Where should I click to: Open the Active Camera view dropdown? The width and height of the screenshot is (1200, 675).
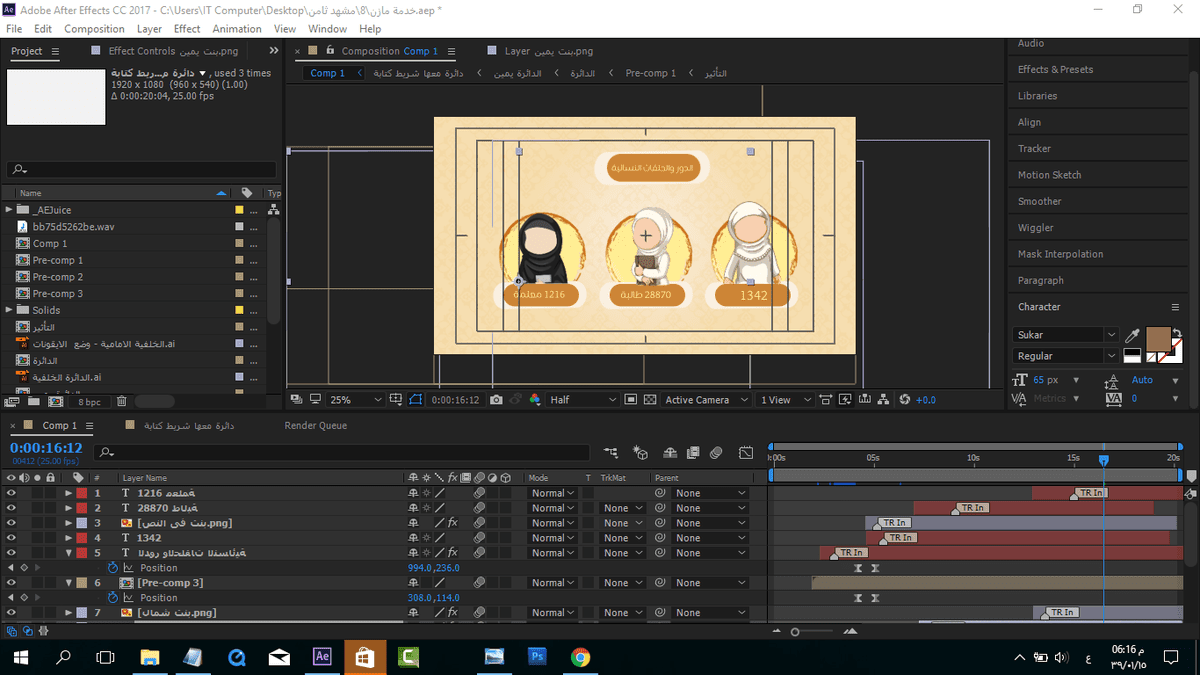(706, 400)
